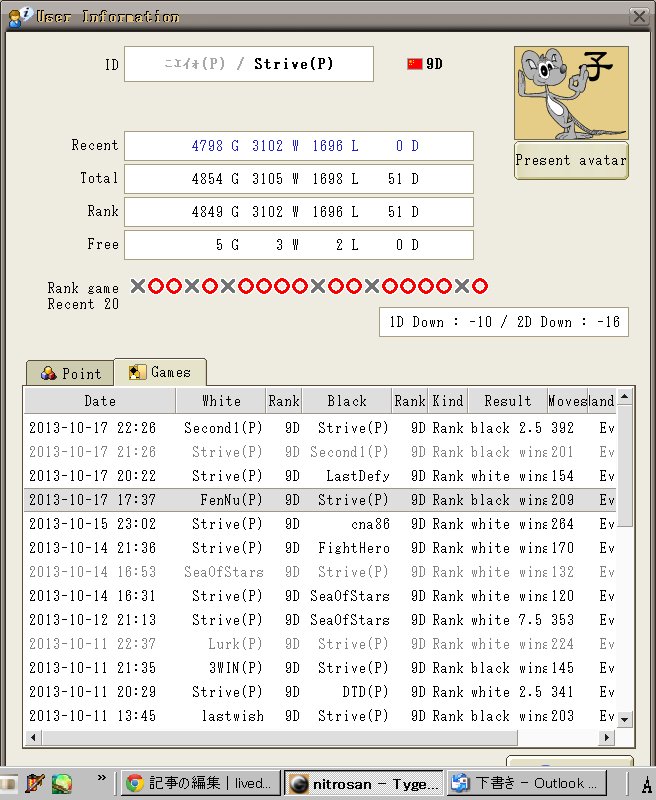Select the game against DTD(P)
Screen dimensions: 656x800
320,691
